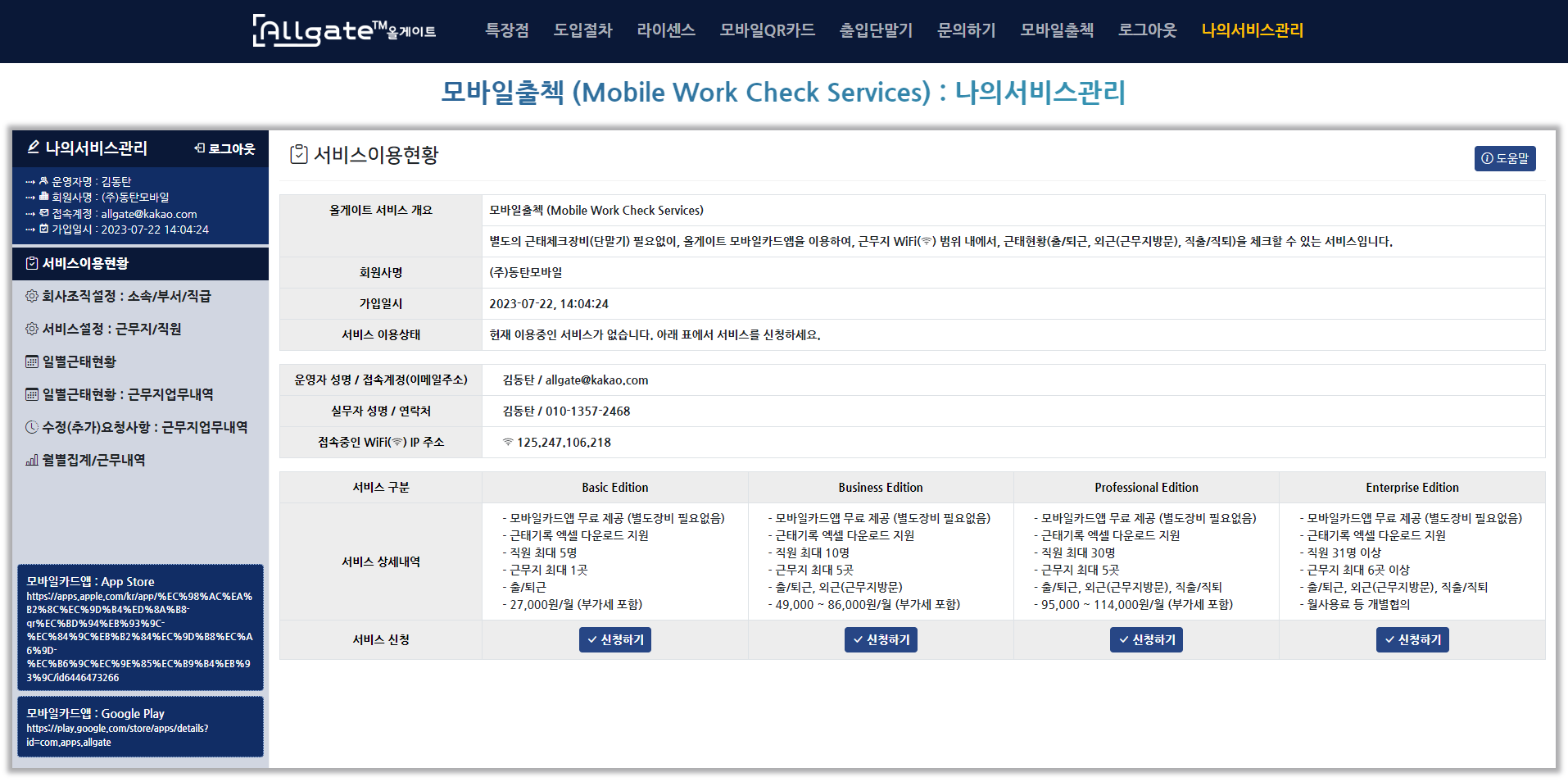
Task: Open the App Store mobile card app link
Action: click(140, 628)
